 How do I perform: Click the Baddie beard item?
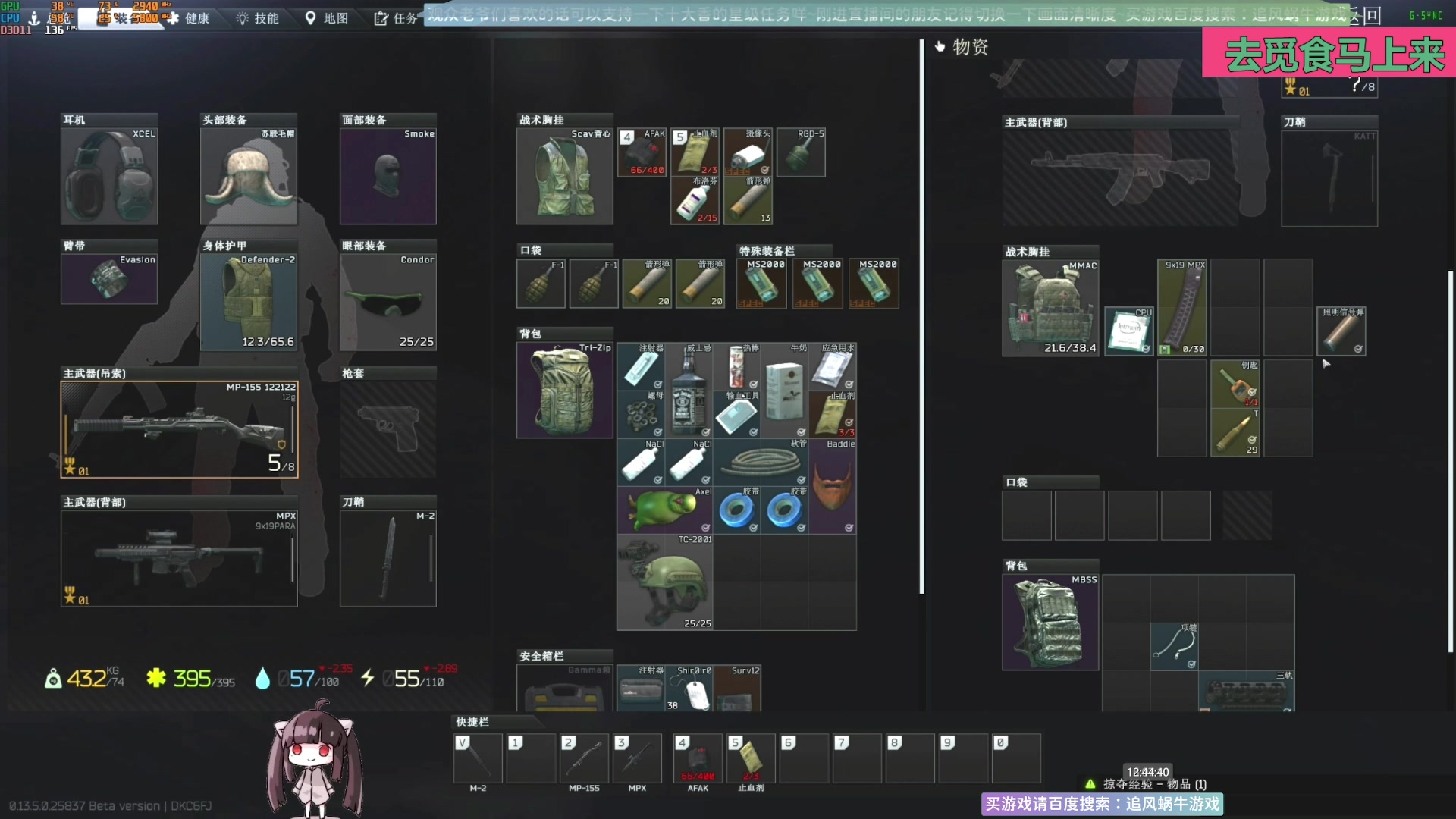point(832,486)
